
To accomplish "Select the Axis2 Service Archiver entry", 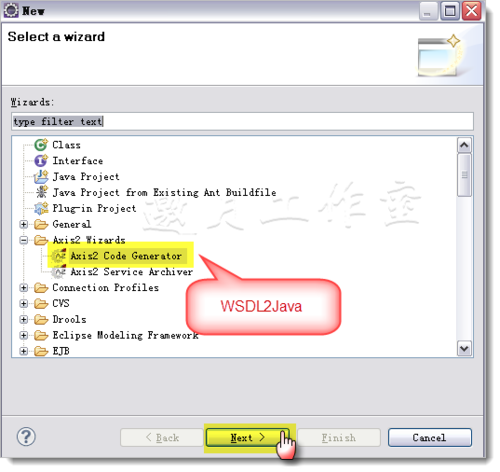I will [x=131, y=272].
